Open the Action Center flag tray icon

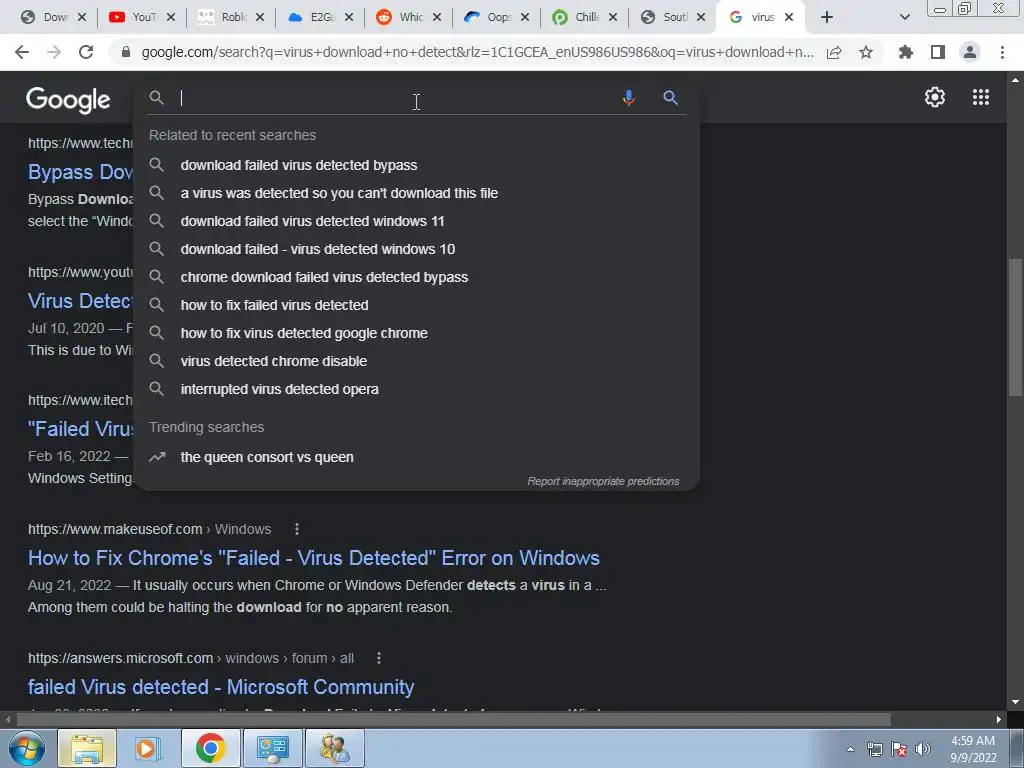click(899, 749)
